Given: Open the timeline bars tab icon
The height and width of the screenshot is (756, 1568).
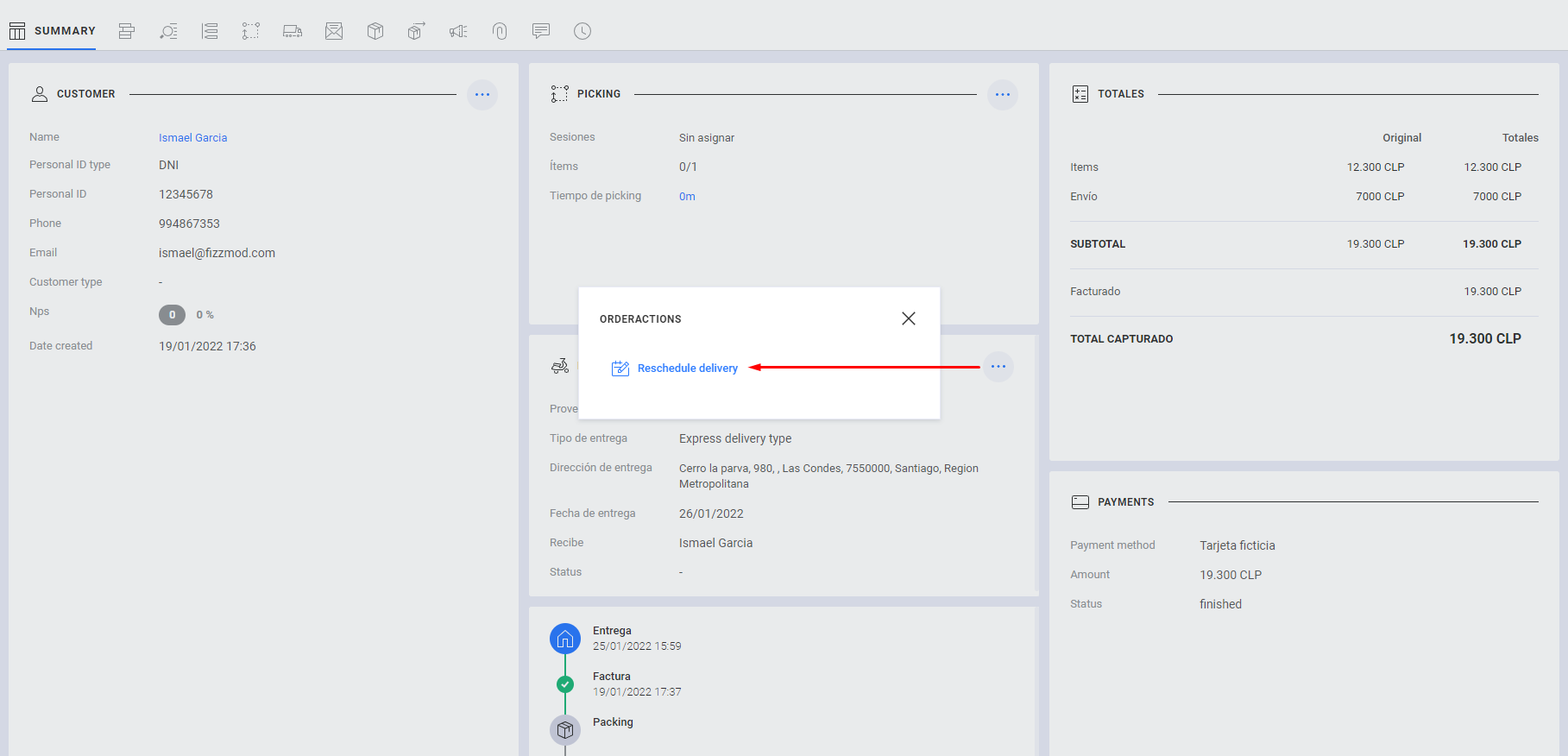Looking at the screenshot, I should (127, 31).
